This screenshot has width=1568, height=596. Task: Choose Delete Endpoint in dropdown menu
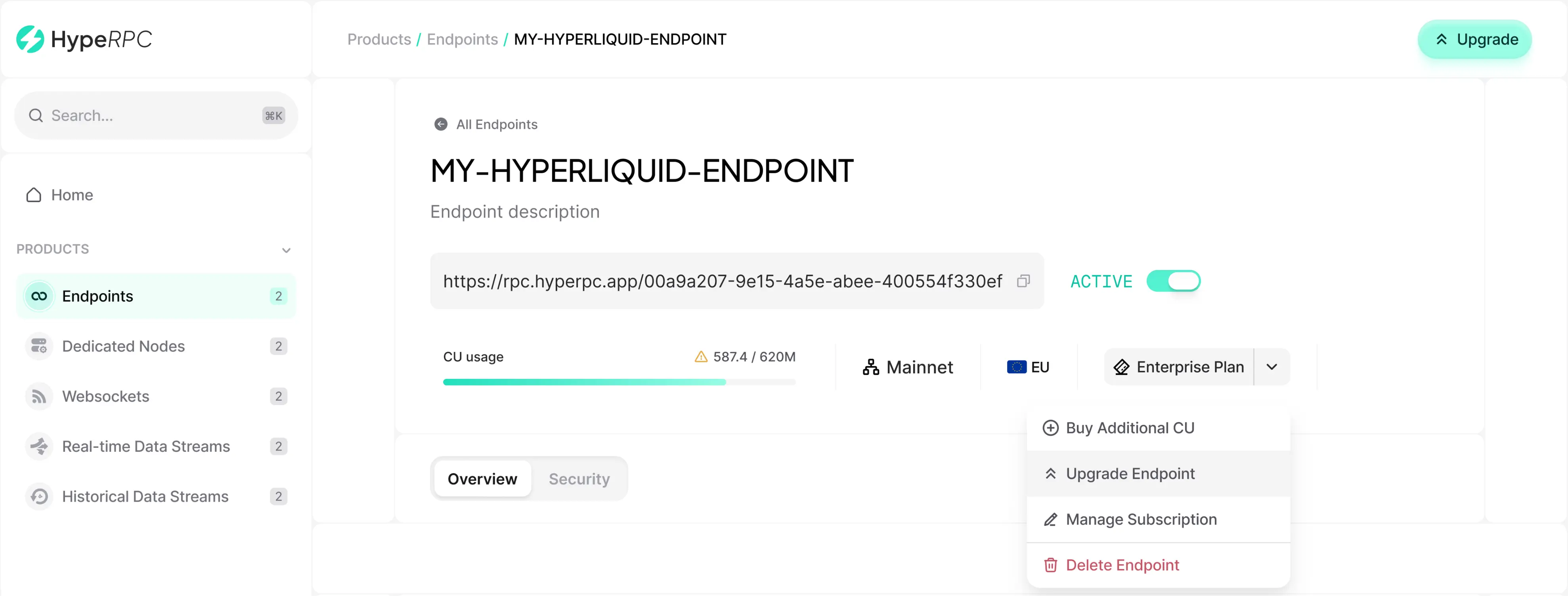click(1122, 565)
